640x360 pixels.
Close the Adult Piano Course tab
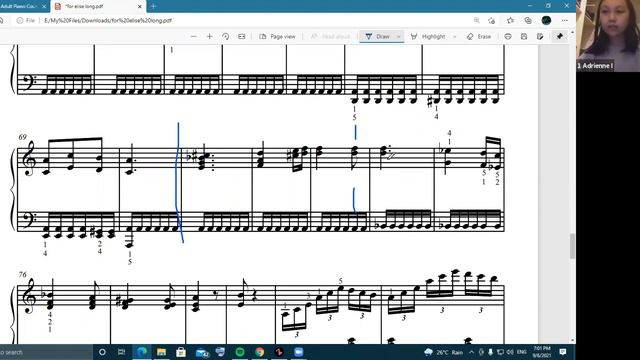[44, 7]
